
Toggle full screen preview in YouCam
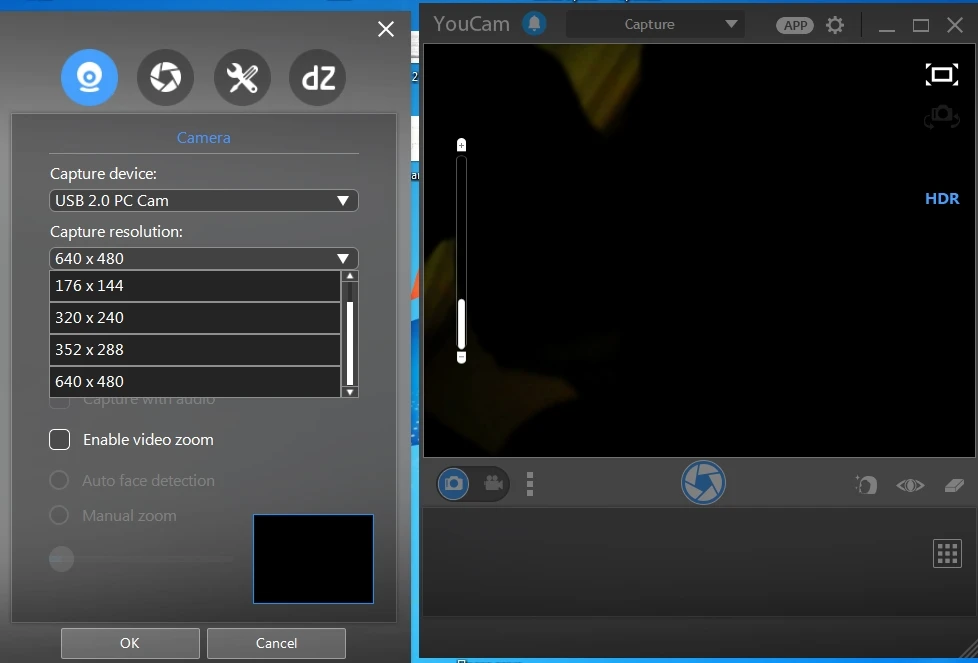[942, 75]
